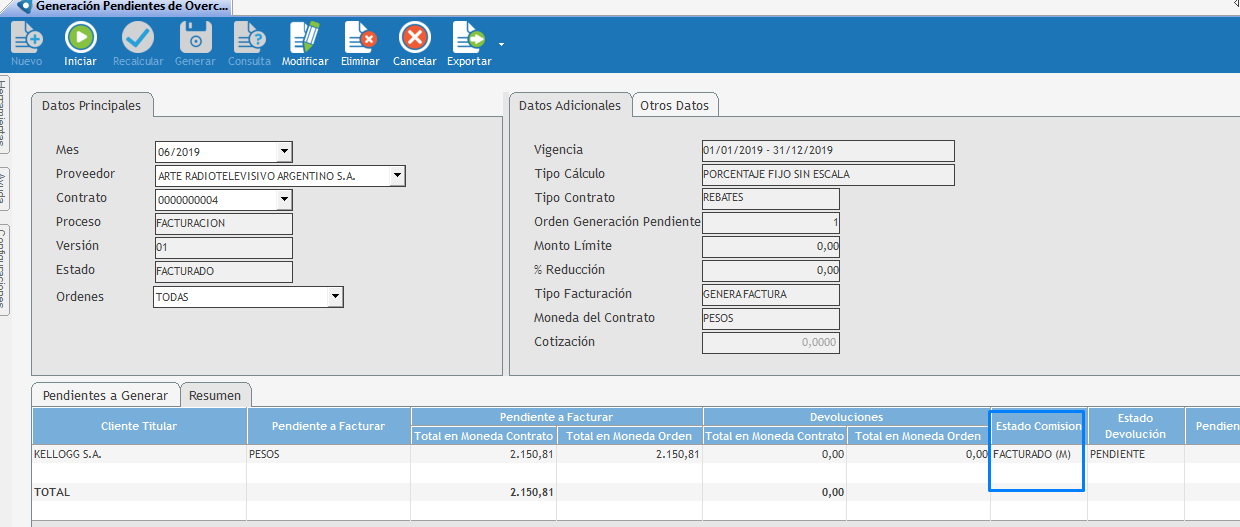Image resolution: width=1240 pixels, height=527 pixels.
Task: Click the Monto Límite input field
Action: [770, 247]
